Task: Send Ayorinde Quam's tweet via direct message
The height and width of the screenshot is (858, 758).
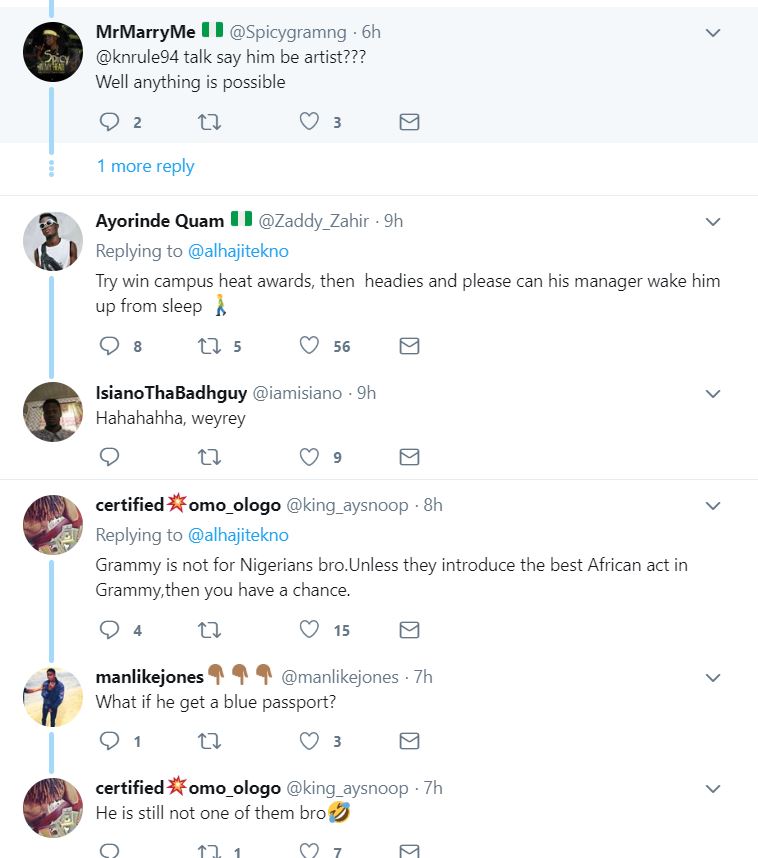Action: (409, 346)
